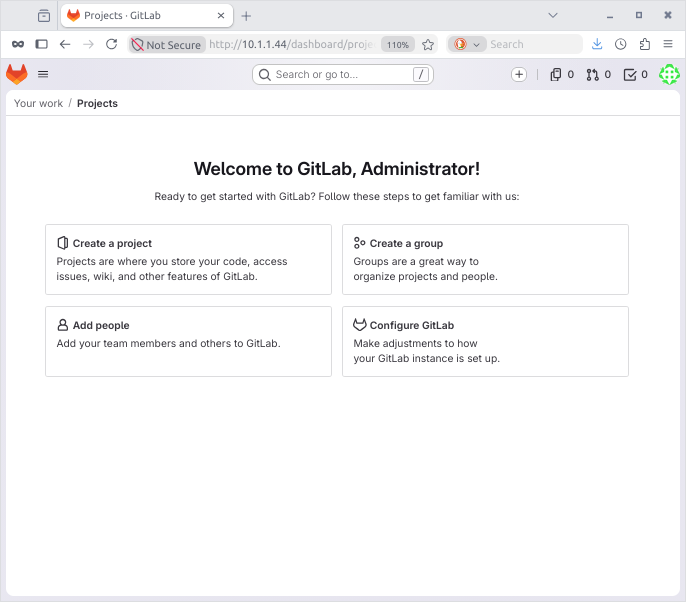
Task: Open merge requests counter icon
Action: 599,75
